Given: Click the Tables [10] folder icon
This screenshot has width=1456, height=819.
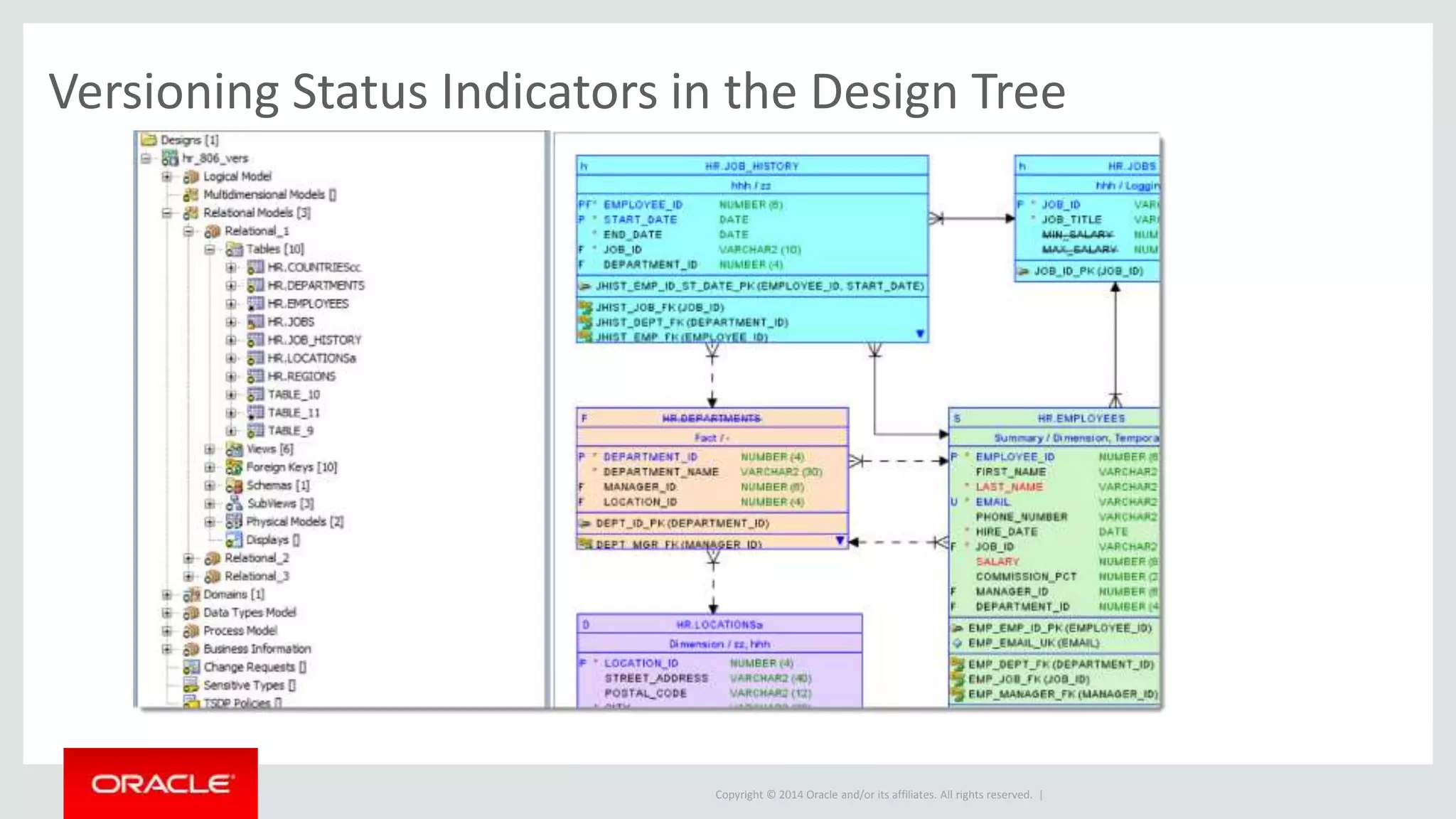Looking at the screenshot, I should (234, 249).
